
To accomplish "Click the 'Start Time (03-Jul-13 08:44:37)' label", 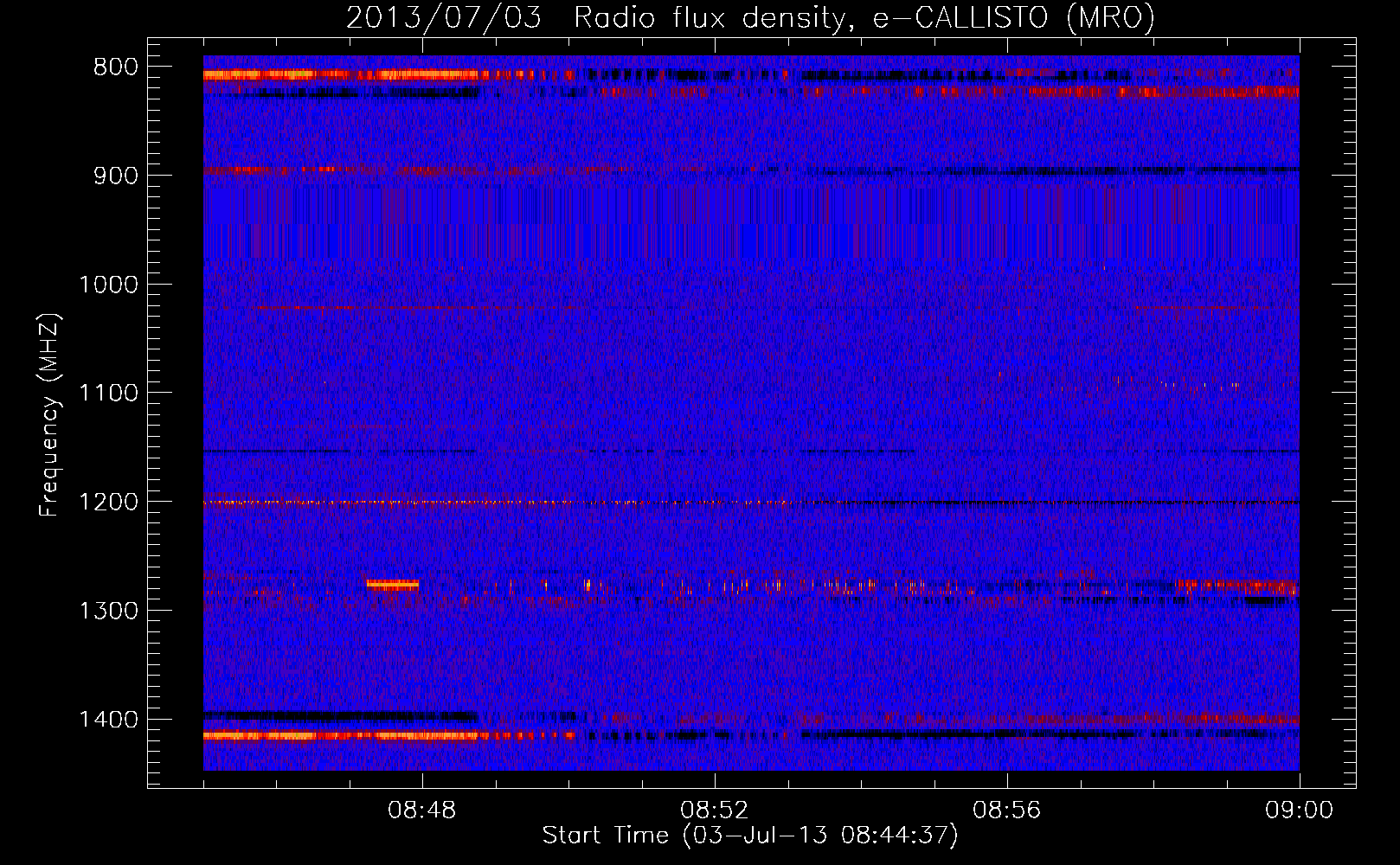I will [x=750, y=836].
